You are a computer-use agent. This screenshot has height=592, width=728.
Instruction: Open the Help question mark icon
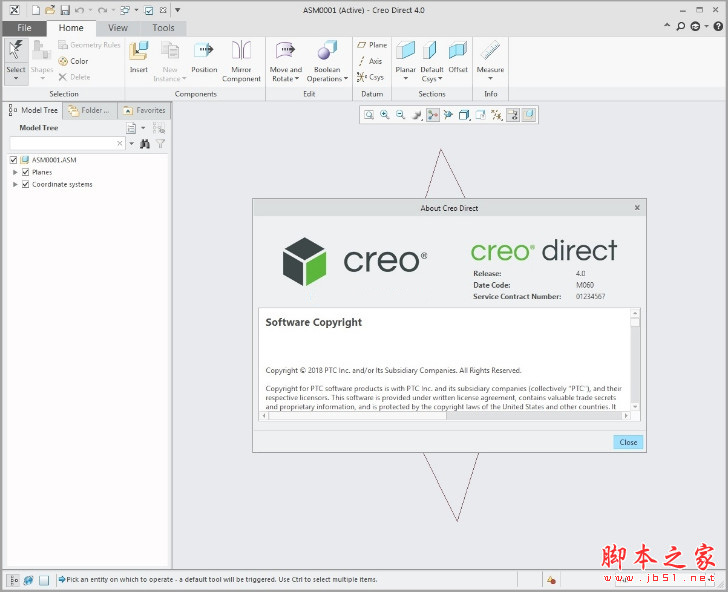point(718,26)
